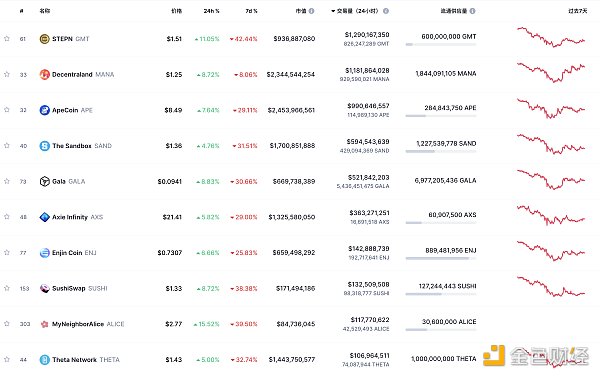This screenshot has height=377, width=600.
Task: Toggle the watchlist star for SushiSwap
Action: point(7,288)
